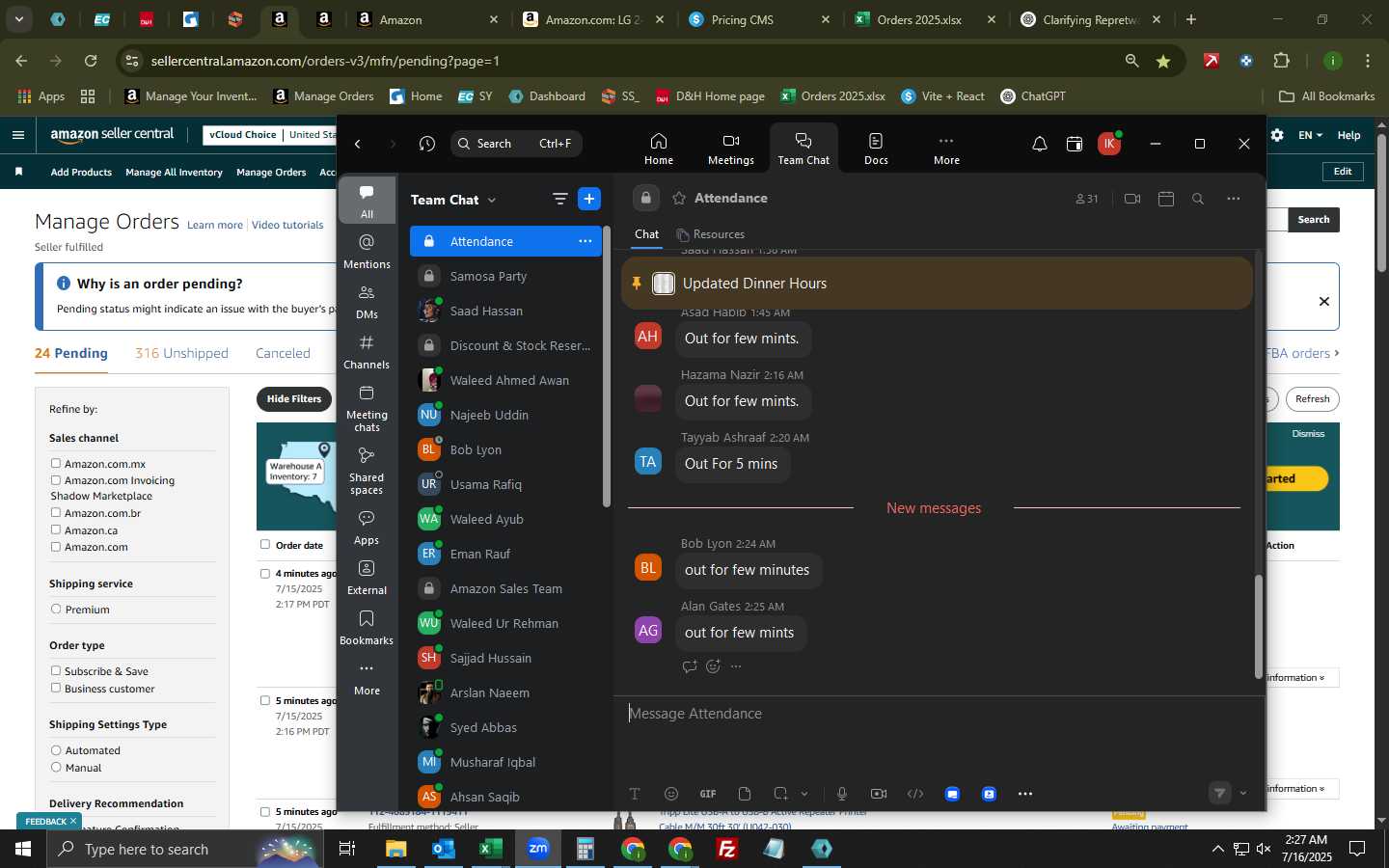Viewport: 1389px width, 868px height.
Task: Check Amazon.ca sales channel filter
Action: [56, 529]
